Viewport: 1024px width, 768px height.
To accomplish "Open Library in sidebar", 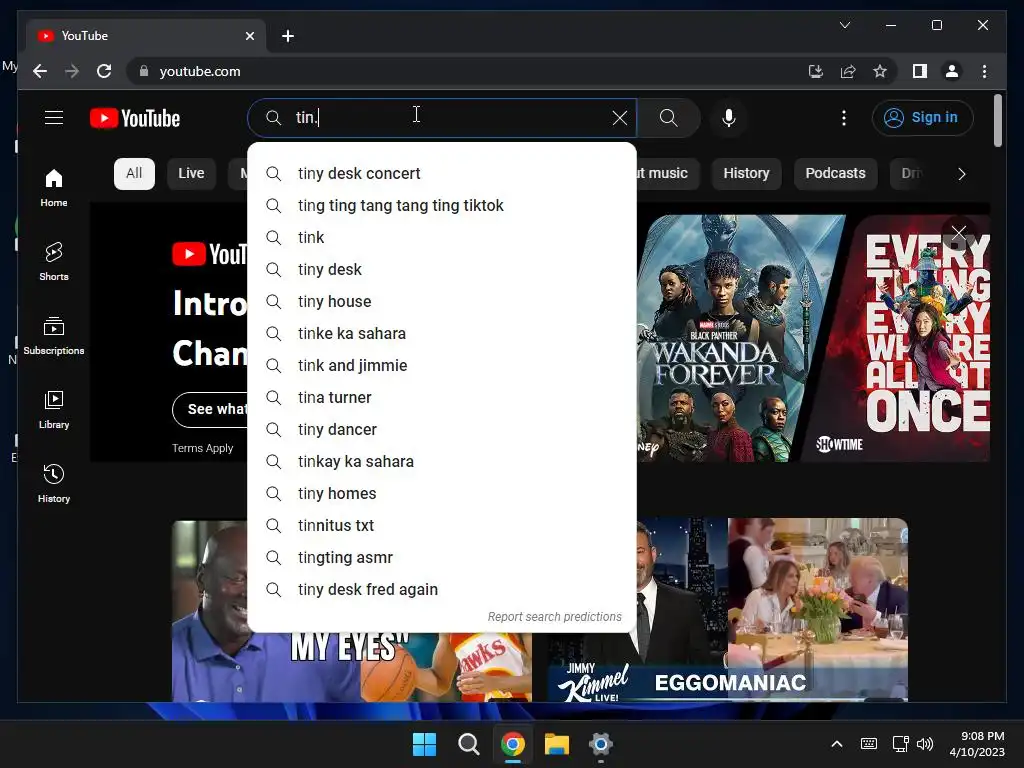I will [x=54, y=409].
